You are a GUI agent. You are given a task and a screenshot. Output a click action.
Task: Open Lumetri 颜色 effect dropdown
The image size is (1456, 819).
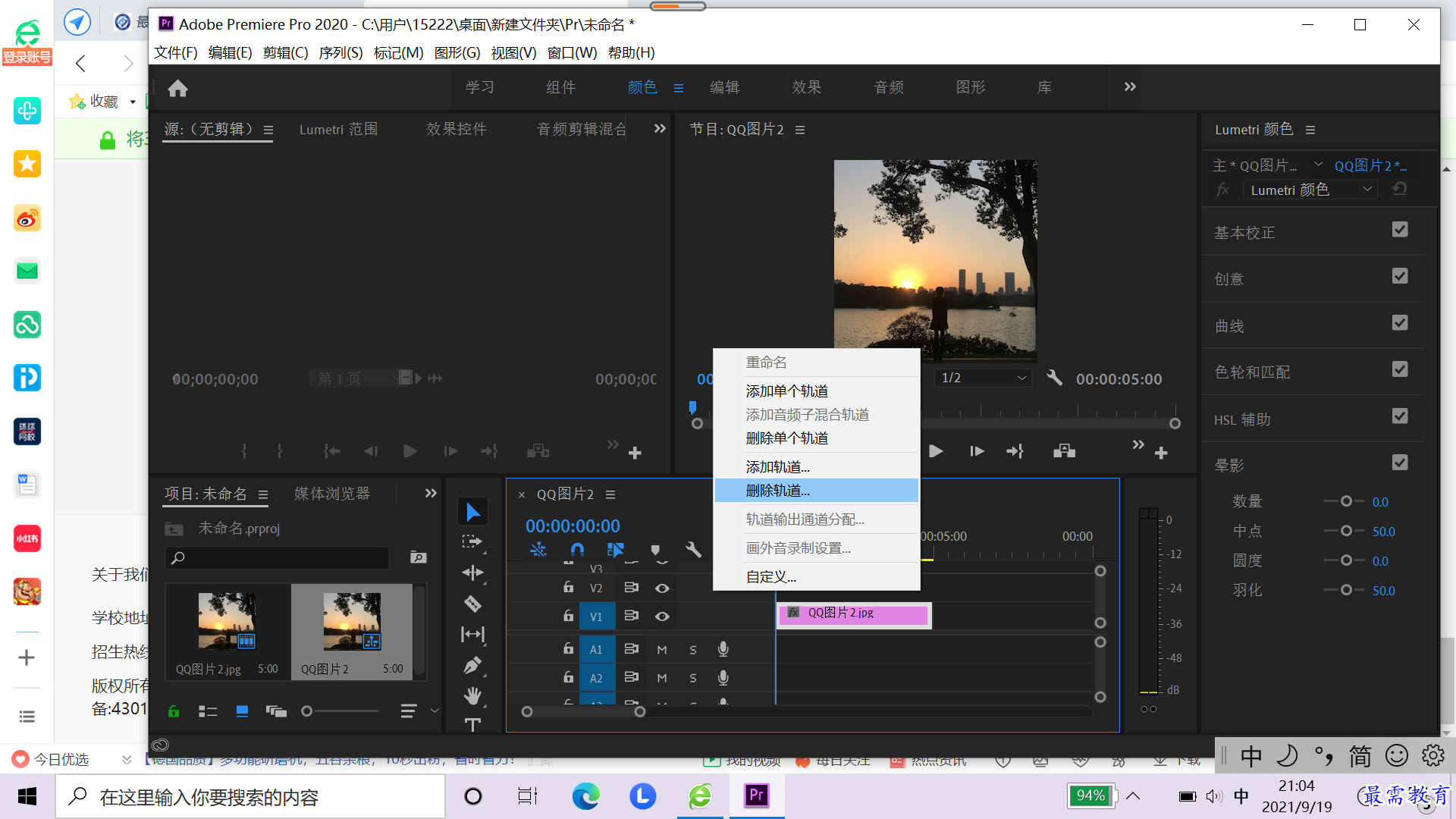1310,190
